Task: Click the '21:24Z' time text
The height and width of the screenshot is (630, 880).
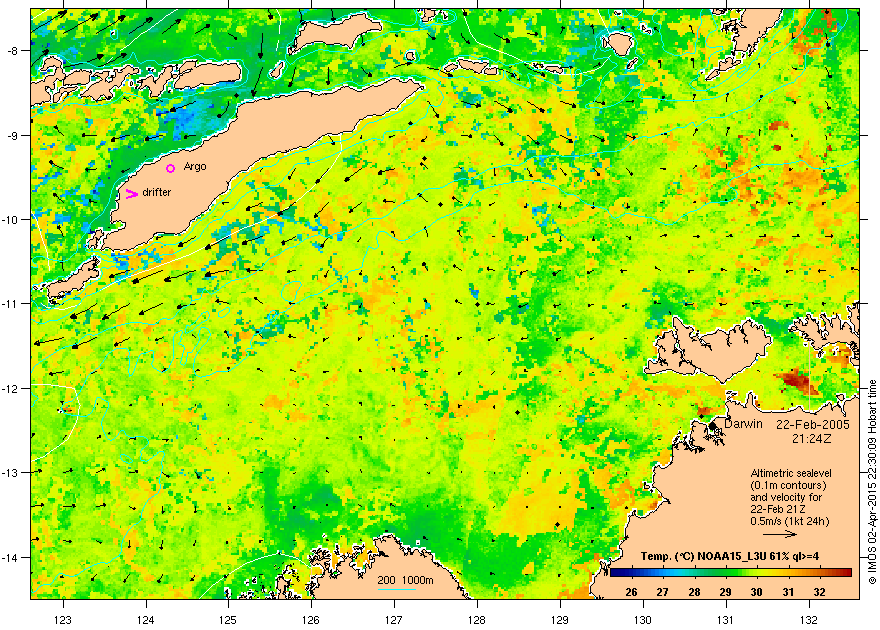Action: [x=813, y=439]
